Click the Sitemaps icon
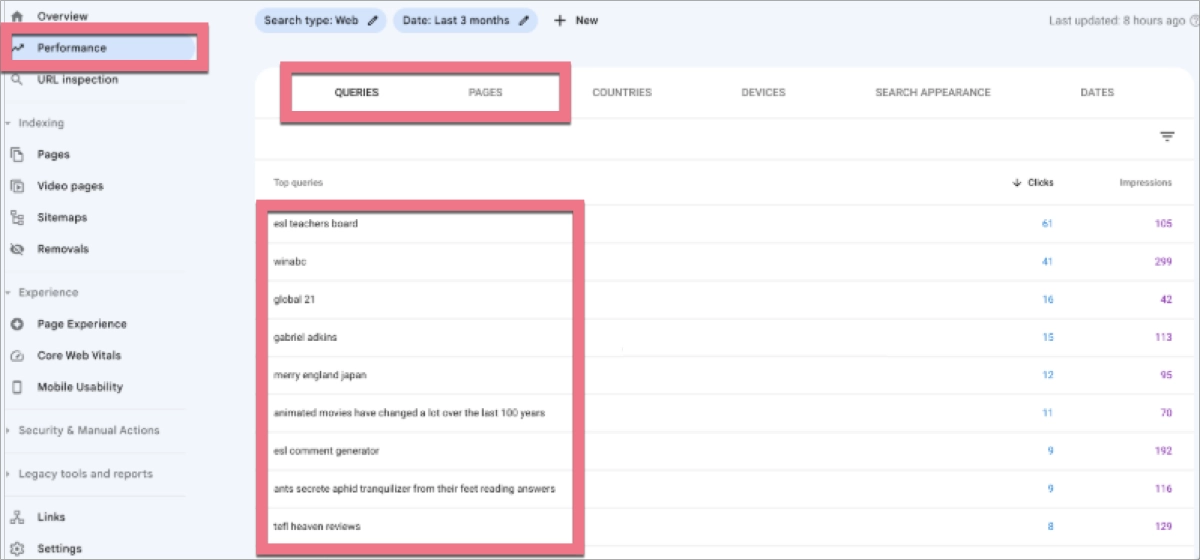1200x560 pixels. click(x=16, y=217)
